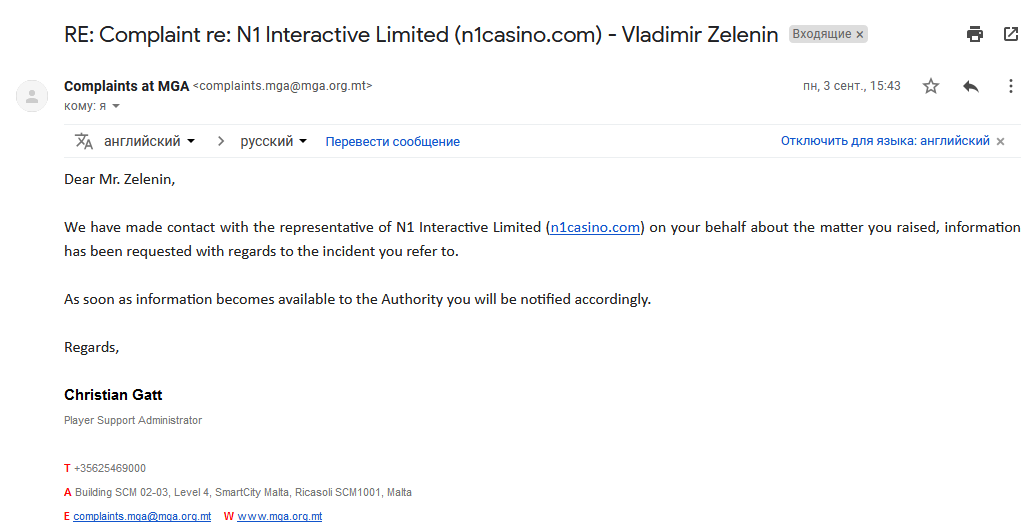Expand recipient details arrow next to кому: я
This screenshot has width=1021, height=528.
click(x=116, y=106)
